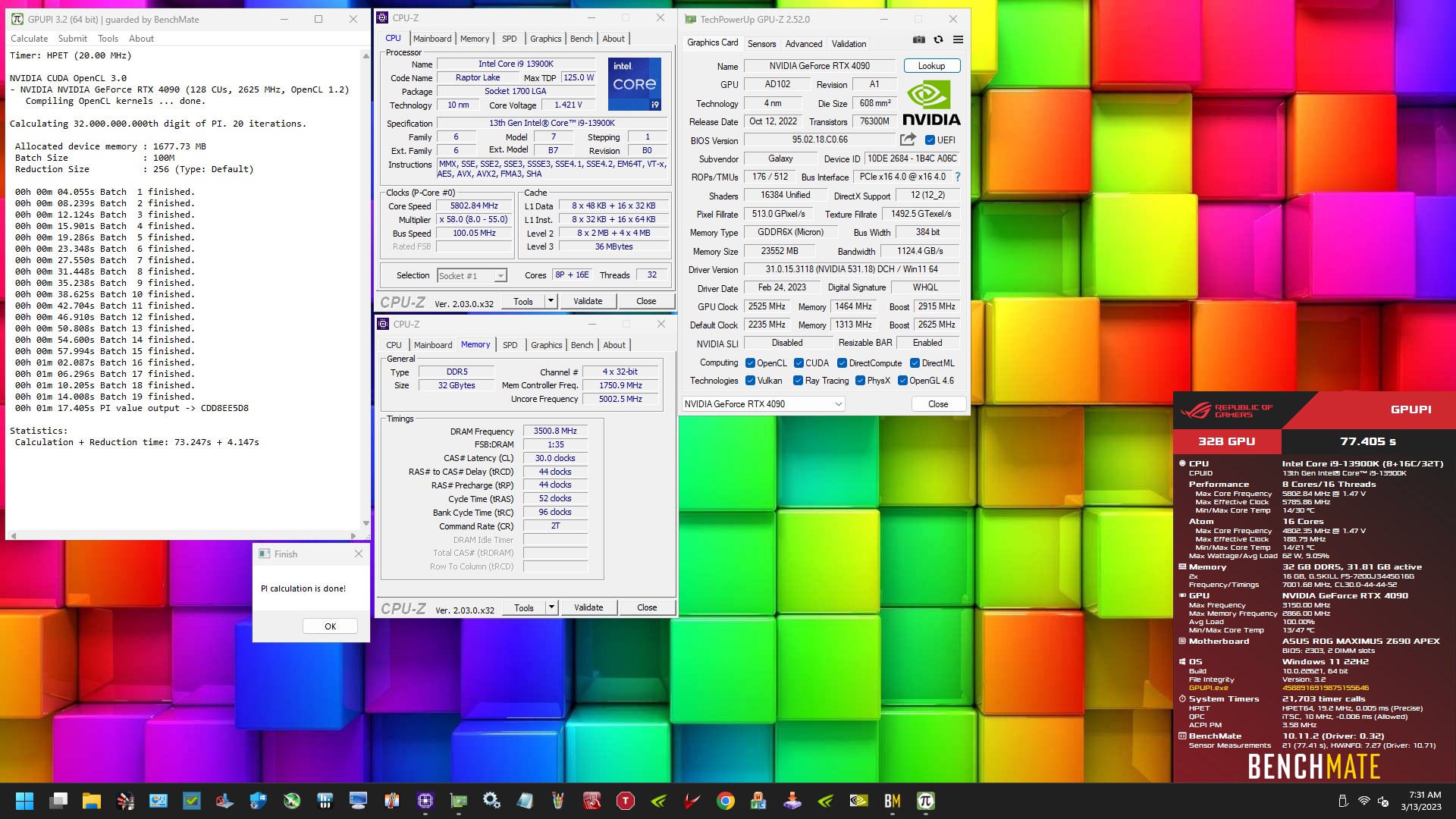Open the GPU-Z hamburger menu

click(x=958, y=39)
